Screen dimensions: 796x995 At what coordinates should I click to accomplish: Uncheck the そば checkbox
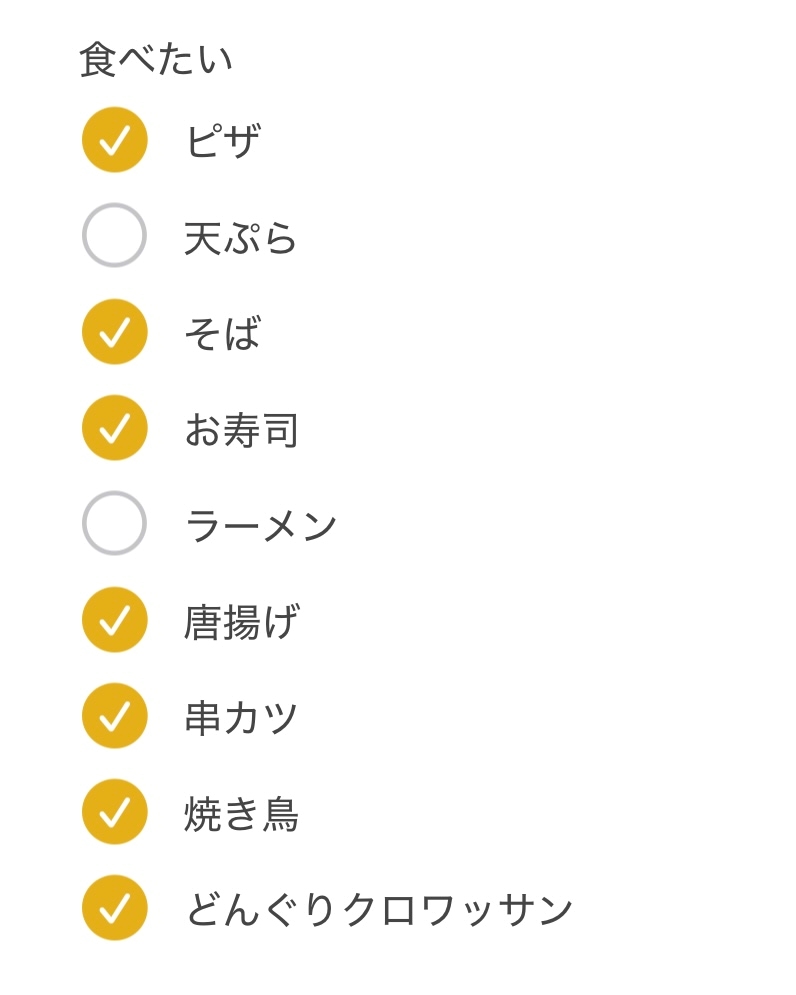(115, 332)
